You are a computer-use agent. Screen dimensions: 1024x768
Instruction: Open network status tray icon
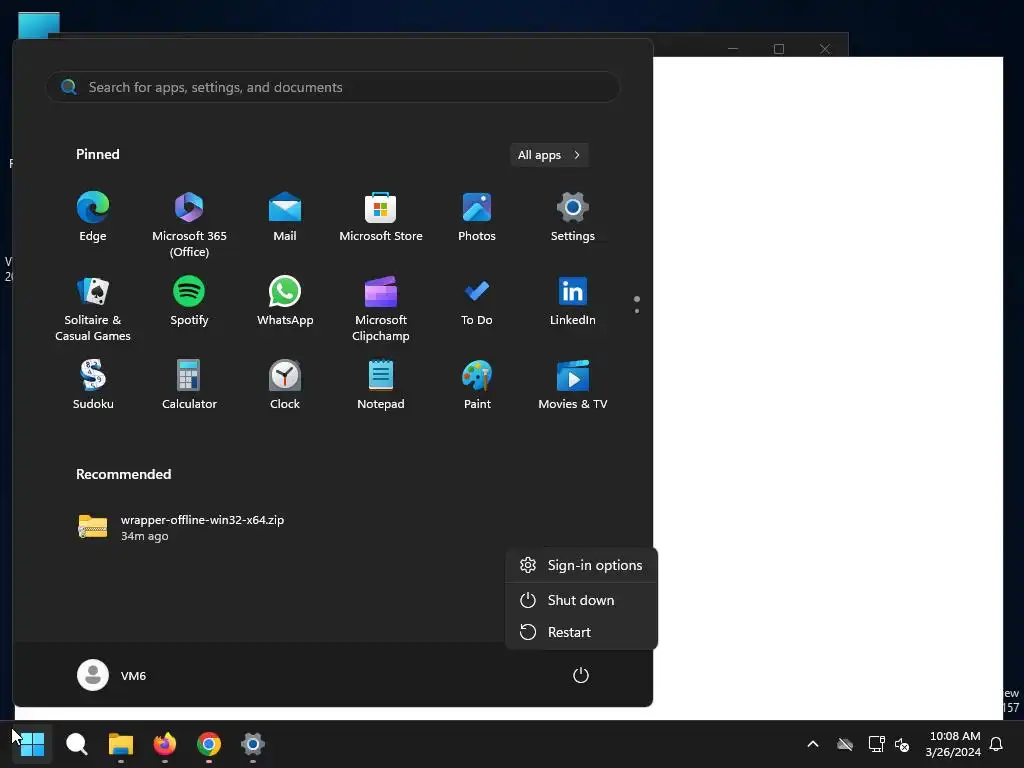tap(876, 744)
